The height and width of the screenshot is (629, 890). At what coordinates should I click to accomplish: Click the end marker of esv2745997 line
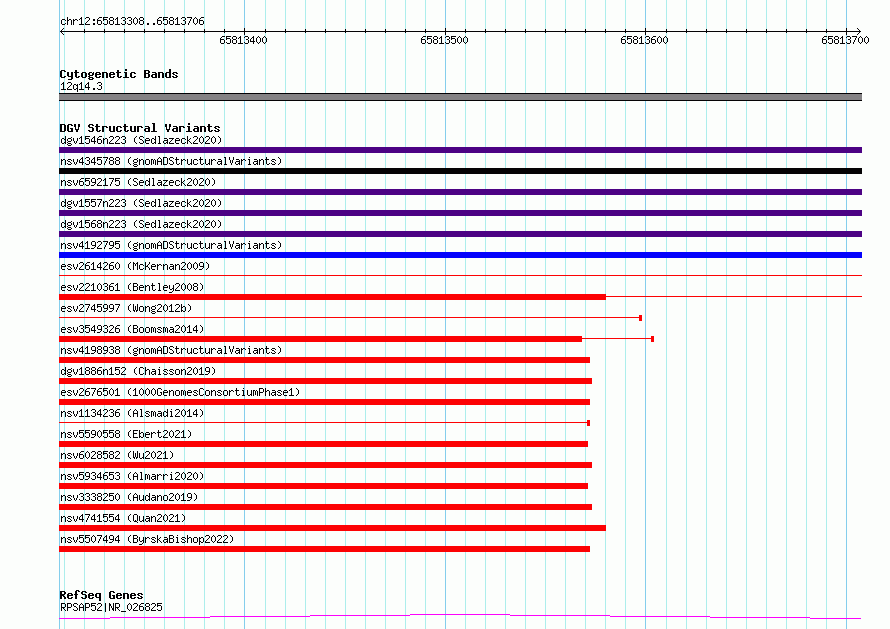(641, 318)
